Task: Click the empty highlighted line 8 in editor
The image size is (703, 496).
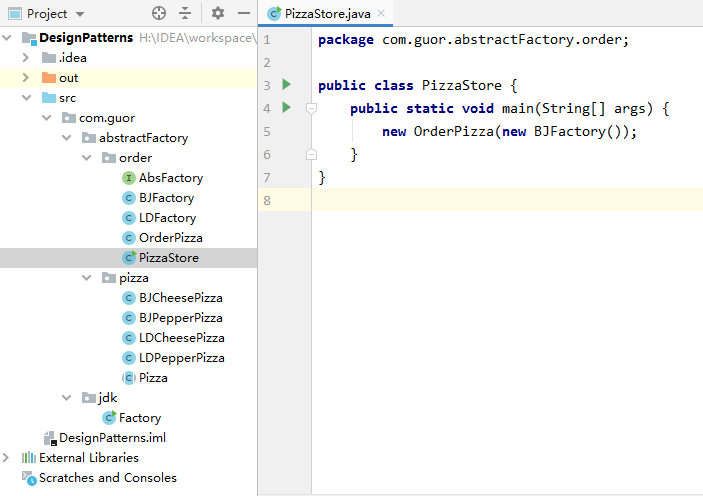Action: coord(507,200)
